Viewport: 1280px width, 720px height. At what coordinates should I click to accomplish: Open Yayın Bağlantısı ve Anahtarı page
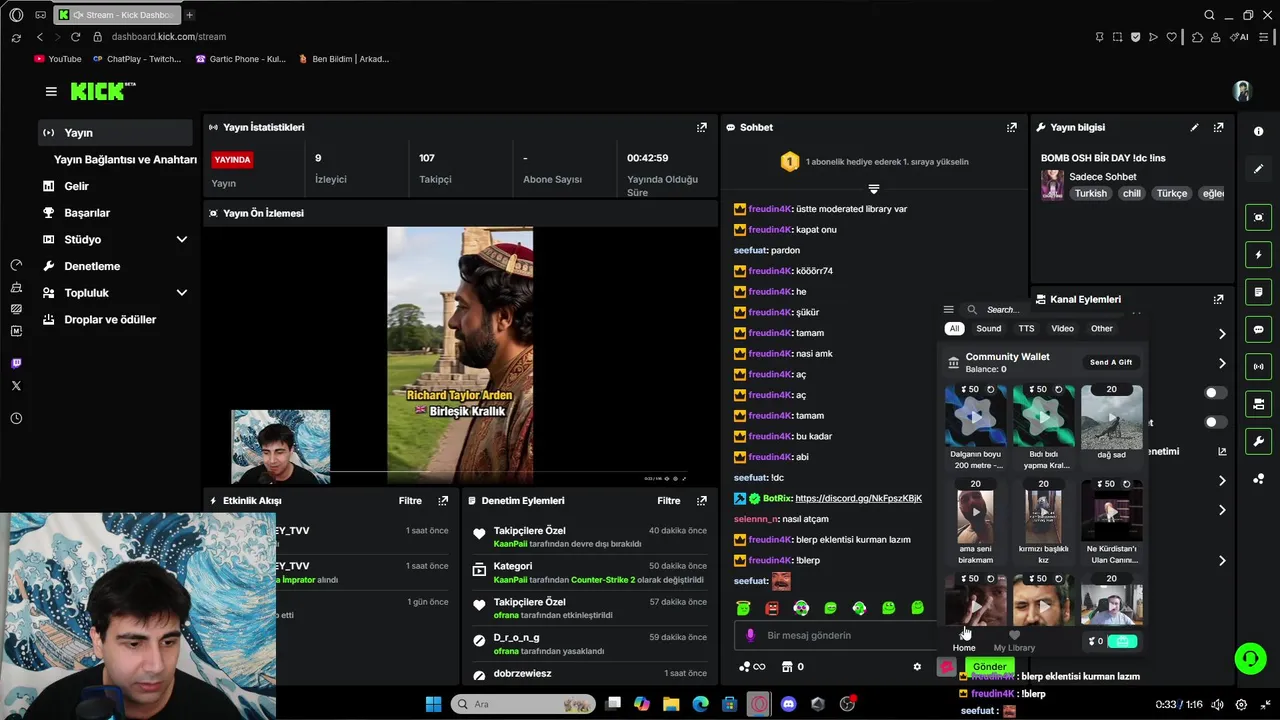[125, 159]
